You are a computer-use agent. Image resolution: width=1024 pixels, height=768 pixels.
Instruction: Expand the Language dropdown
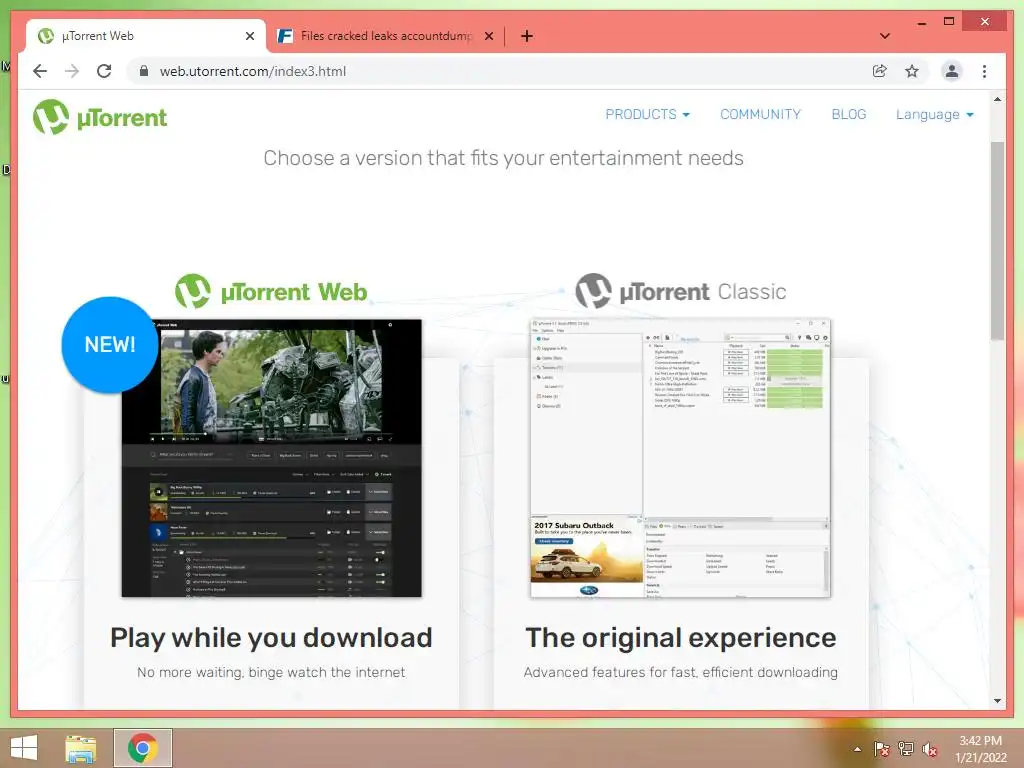(935, 114)
